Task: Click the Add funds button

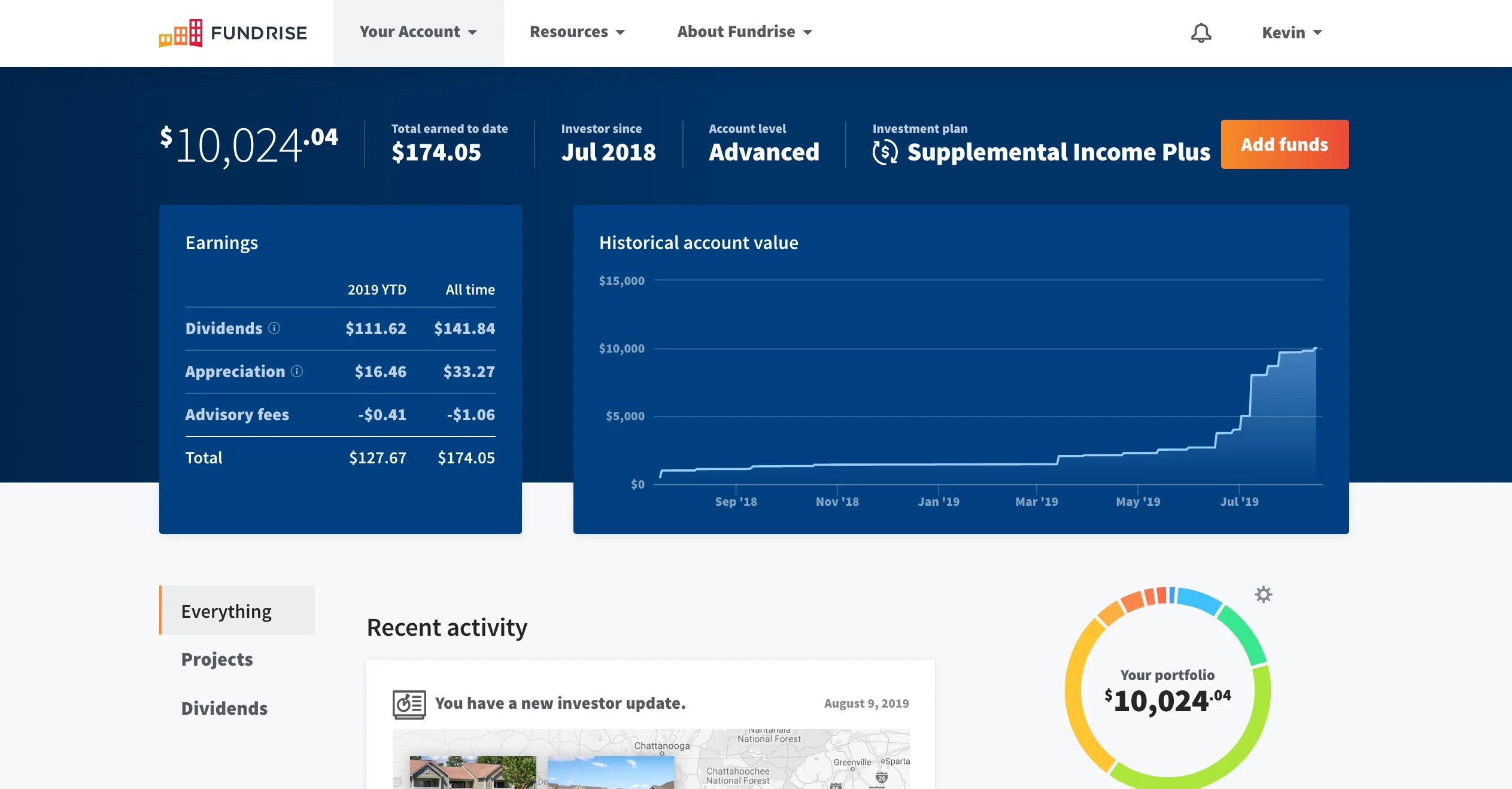Action: click(1284, 144)
